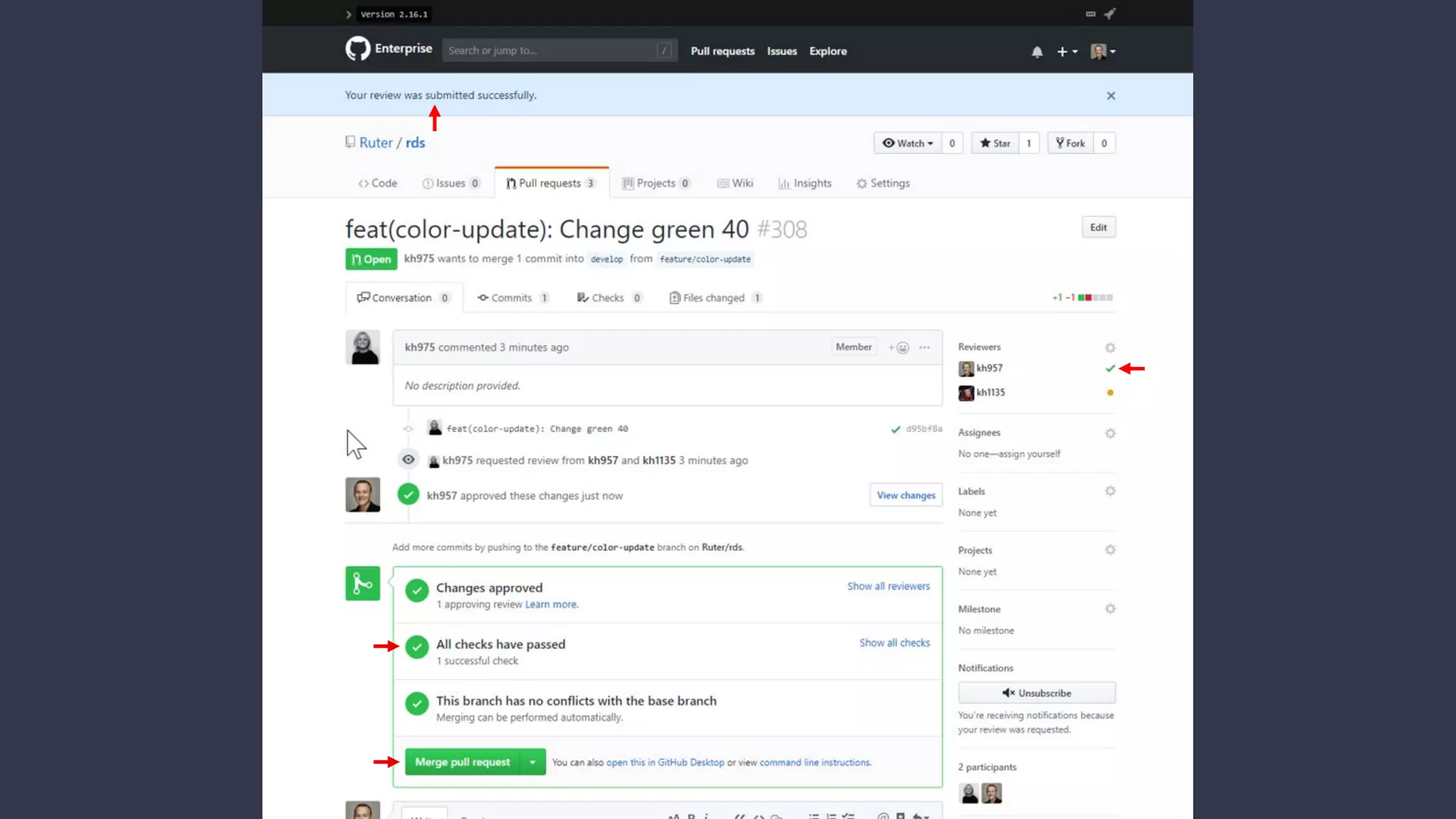Click the GitHub Octocat logo
Screen dimensions: 1456x819
[x=358, y=49]
